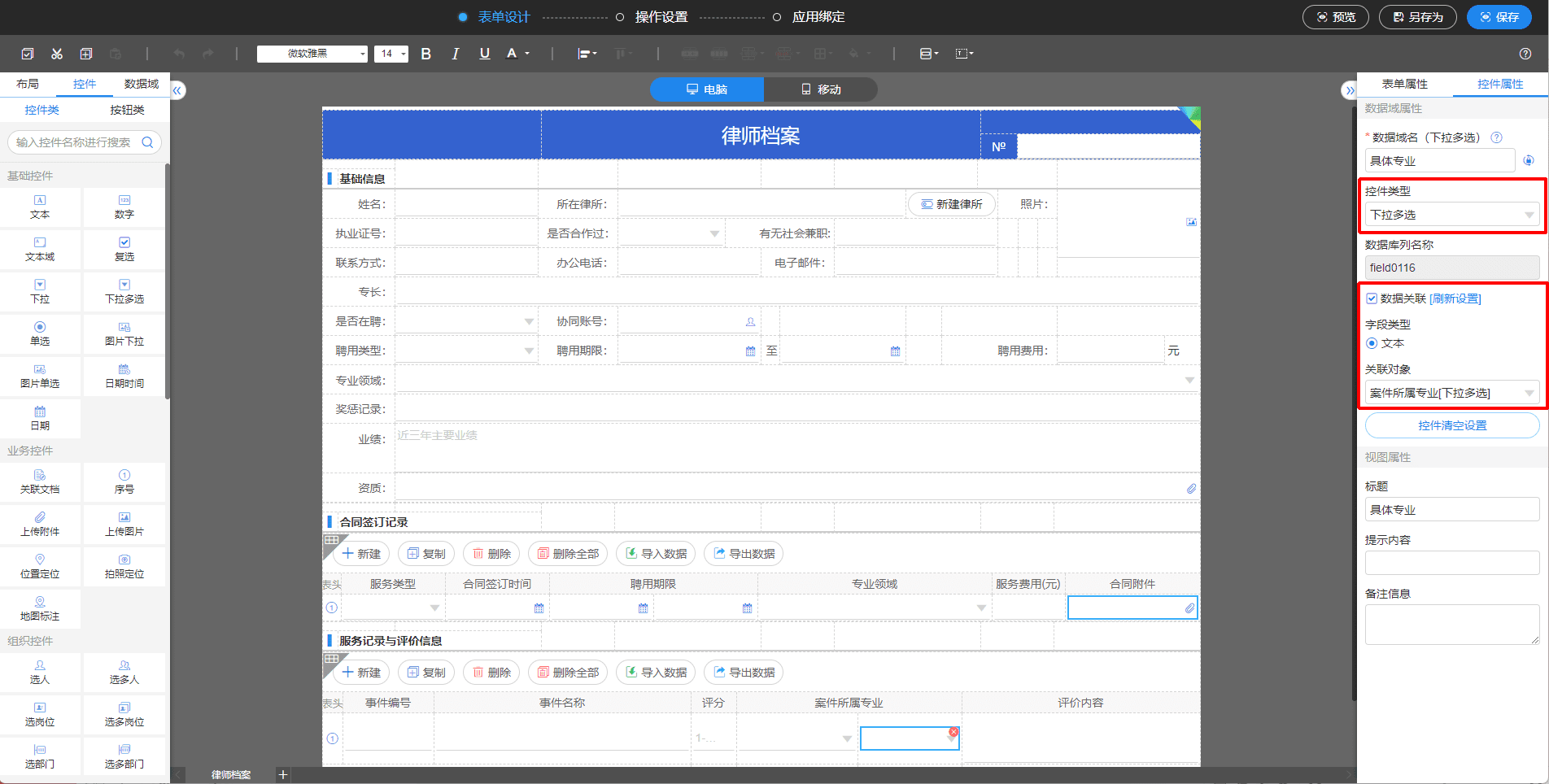The image size is (1549, 784).
Task: Collapse the right properties panel
Action: 1349,90
